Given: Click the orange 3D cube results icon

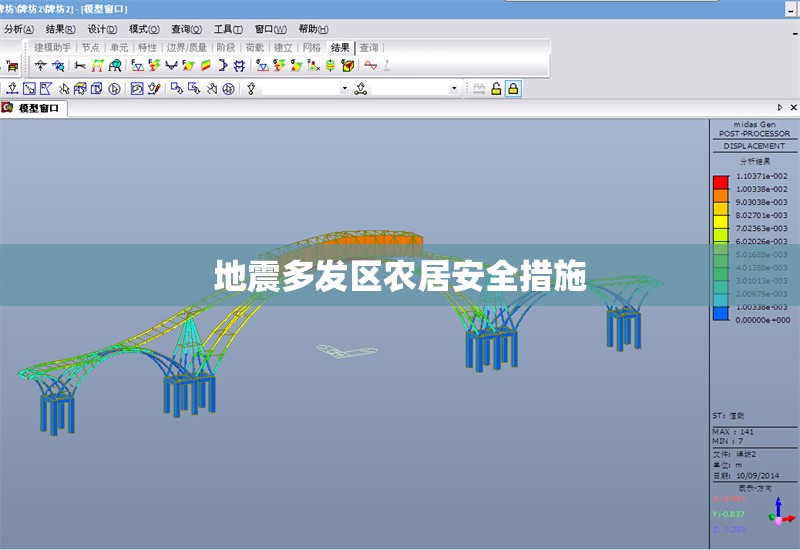Looking at the screenshot, I should pyautogui.click(x=347, y=66).
